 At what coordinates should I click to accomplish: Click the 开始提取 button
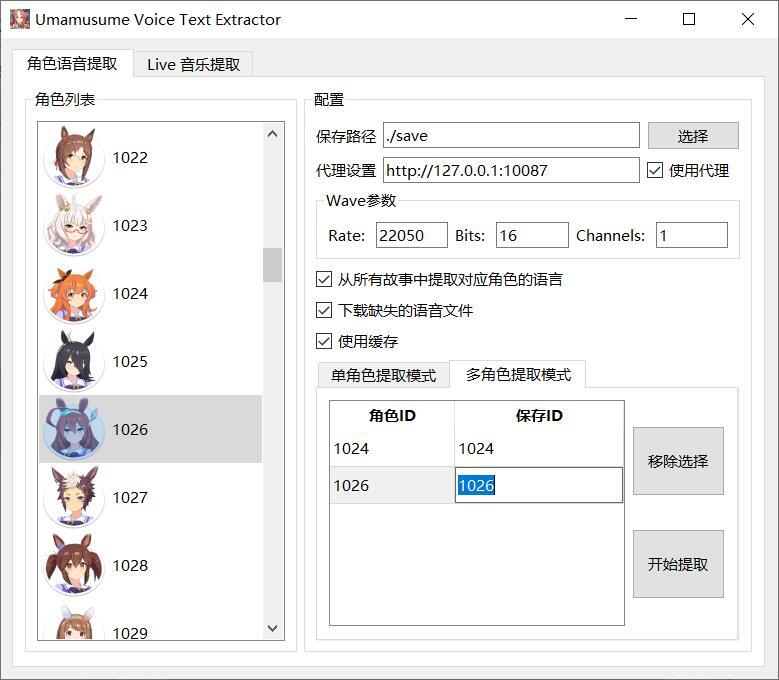(678, 564)
